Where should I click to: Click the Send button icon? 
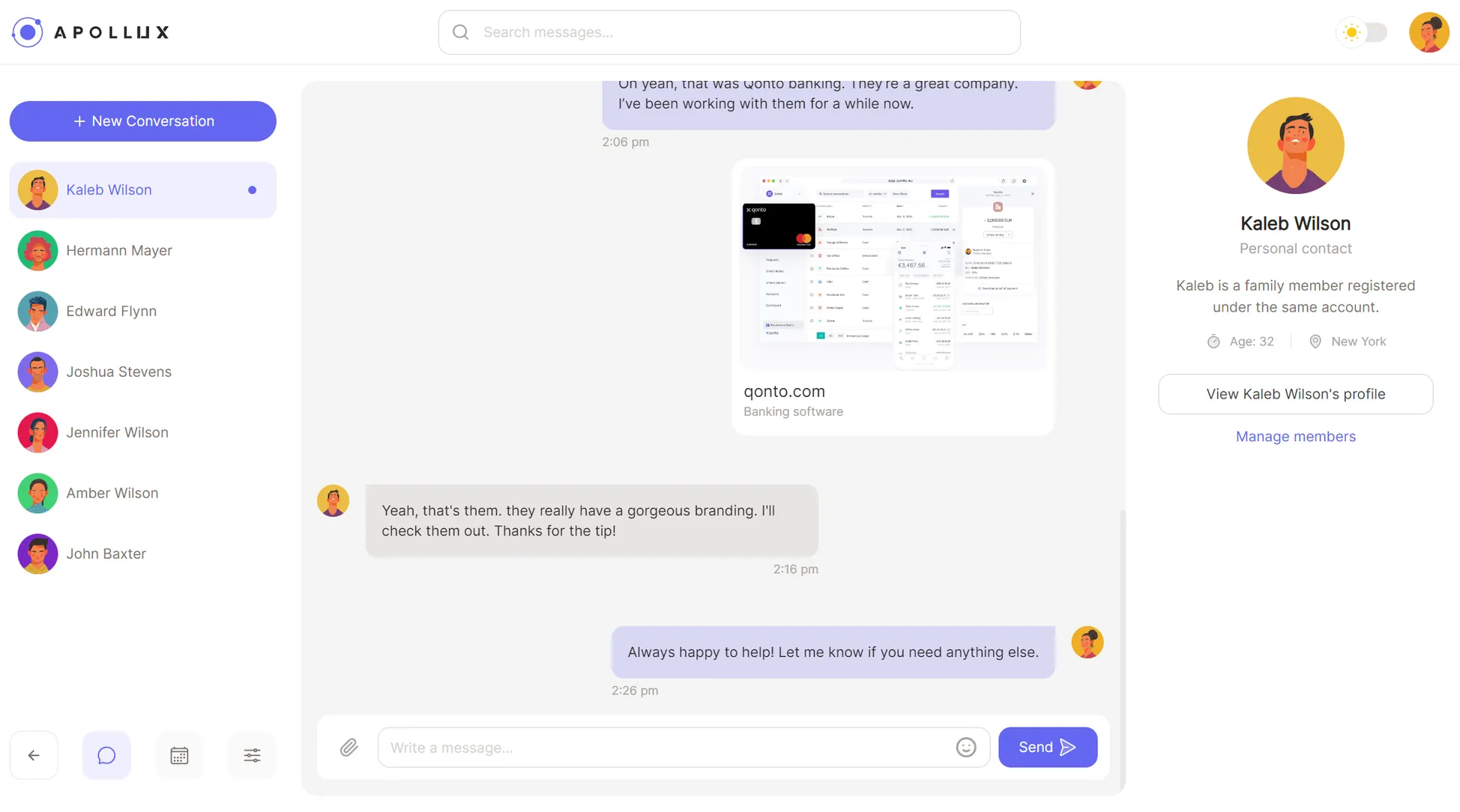tap(1068, 747)
